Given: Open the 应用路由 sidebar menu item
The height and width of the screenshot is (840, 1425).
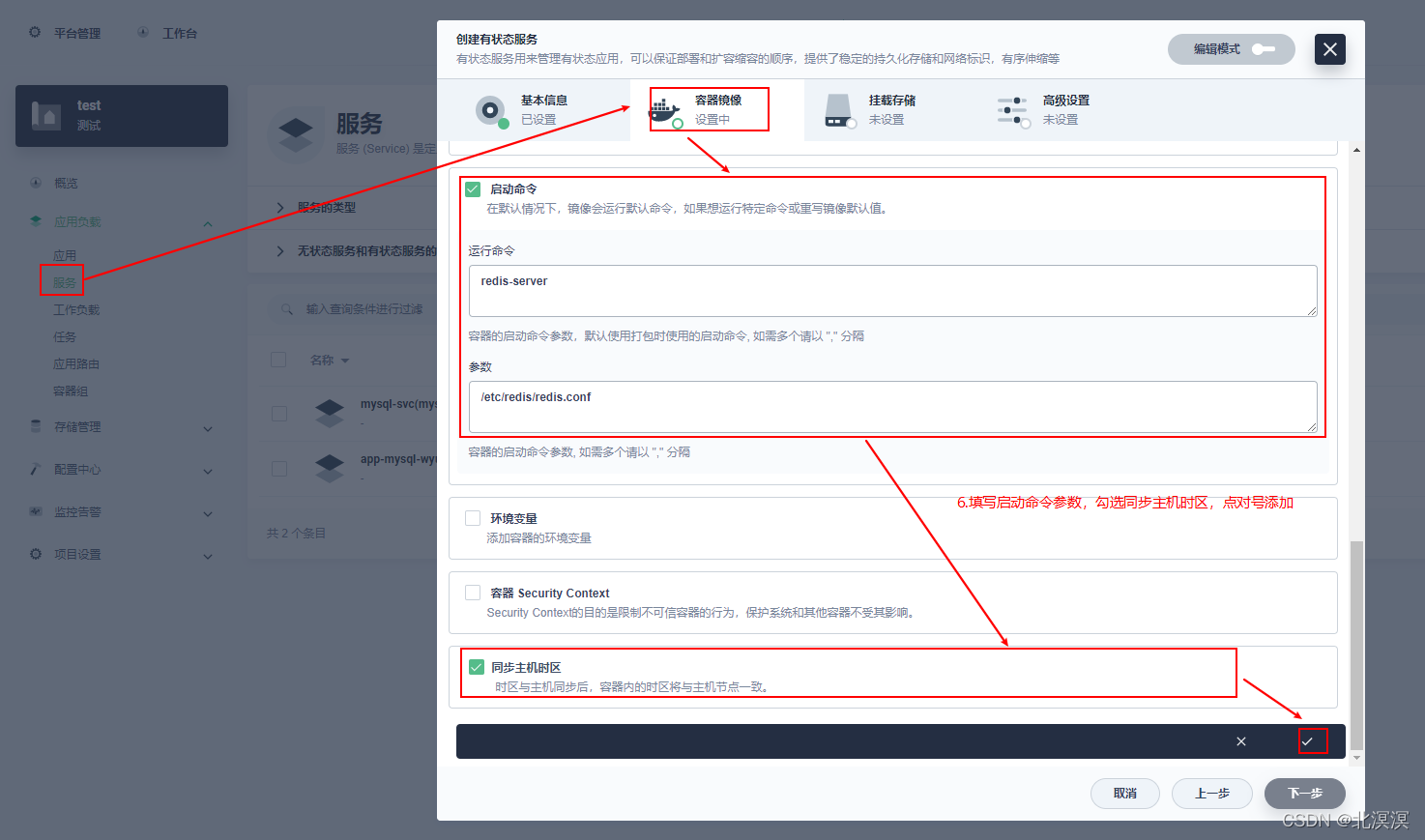Looking at the screenshot, I should [76, 364].
